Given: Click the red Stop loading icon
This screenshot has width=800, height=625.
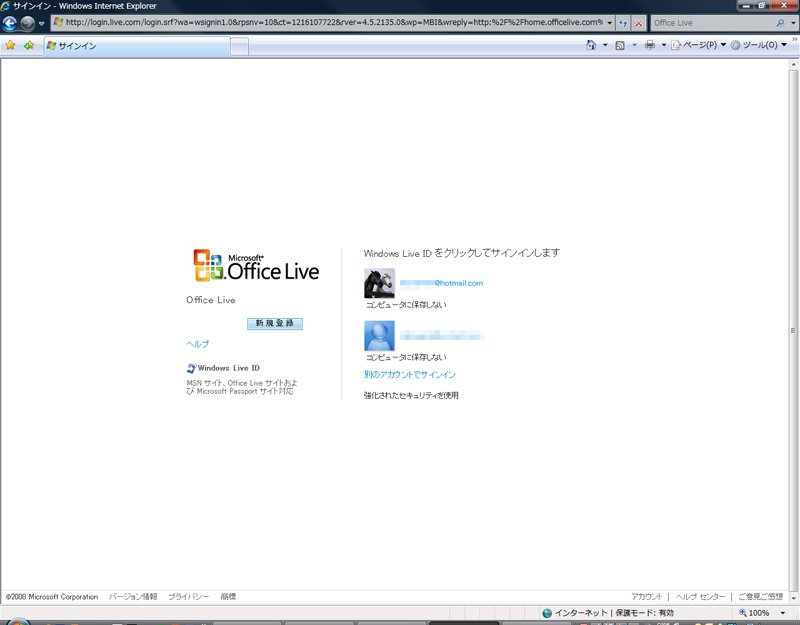Looking at the screenshot, I should point(638,23).
